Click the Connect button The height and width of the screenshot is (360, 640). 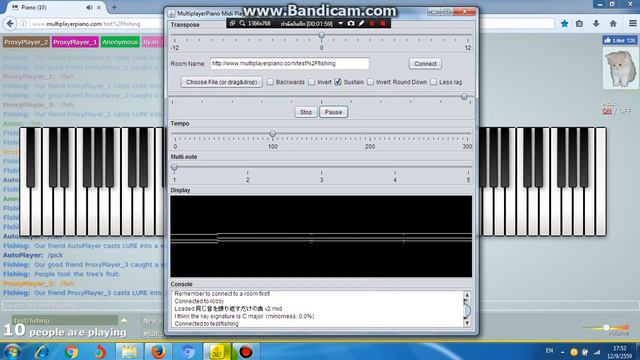(x=425, y=64)
